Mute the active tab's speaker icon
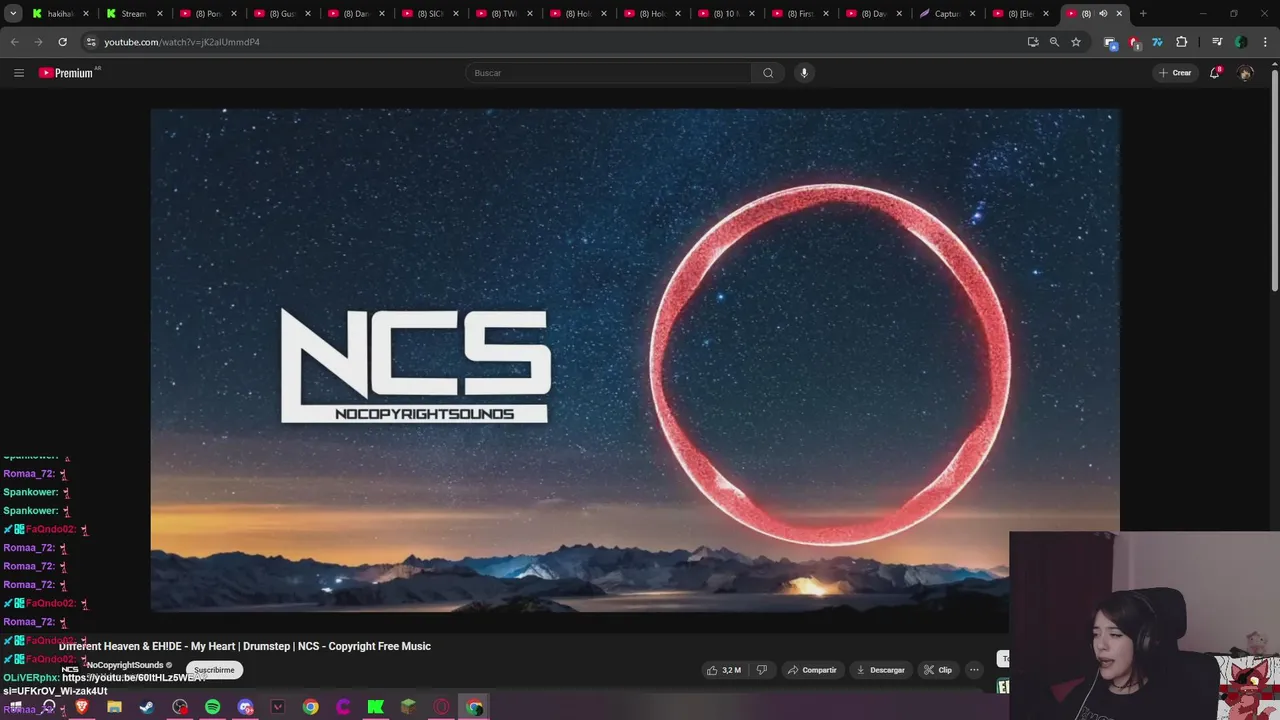The height and width of the screenshot is (720, 1280). click(x=1103, y=14)
